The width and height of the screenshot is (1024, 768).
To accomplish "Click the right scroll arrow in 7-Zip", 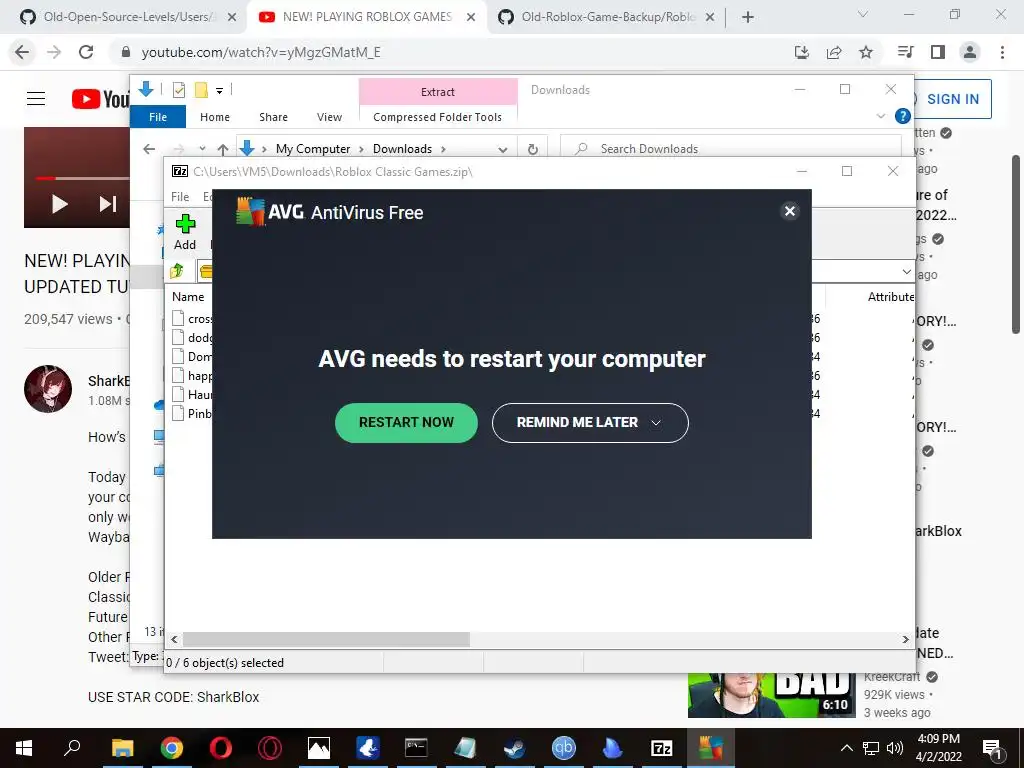I will coord(905,639).
